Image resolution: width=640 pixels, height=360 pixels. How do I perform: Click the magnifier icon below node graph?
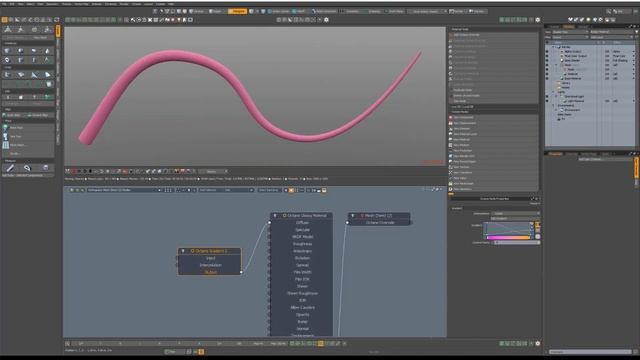pos(68,344)
